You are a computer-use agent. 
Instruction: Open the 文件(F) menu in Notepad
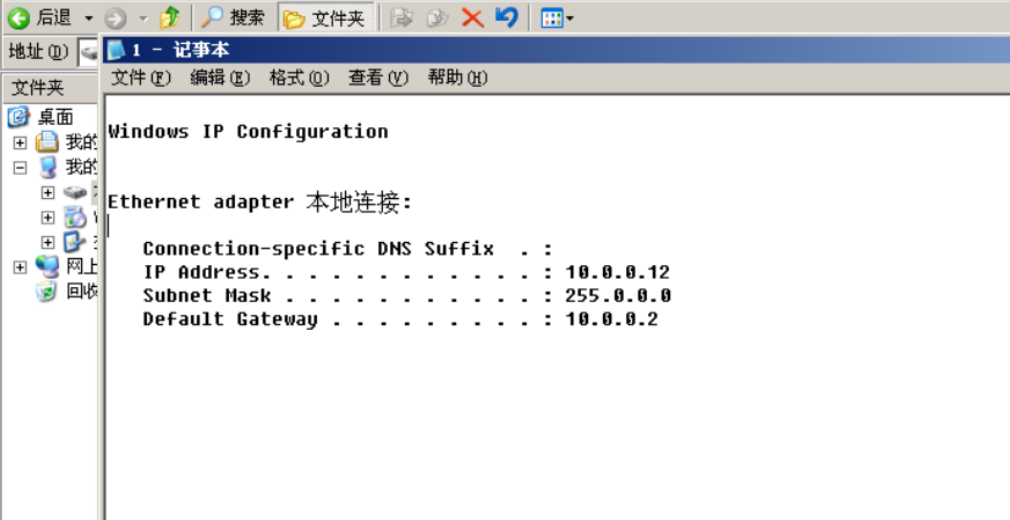coord(141,78)
